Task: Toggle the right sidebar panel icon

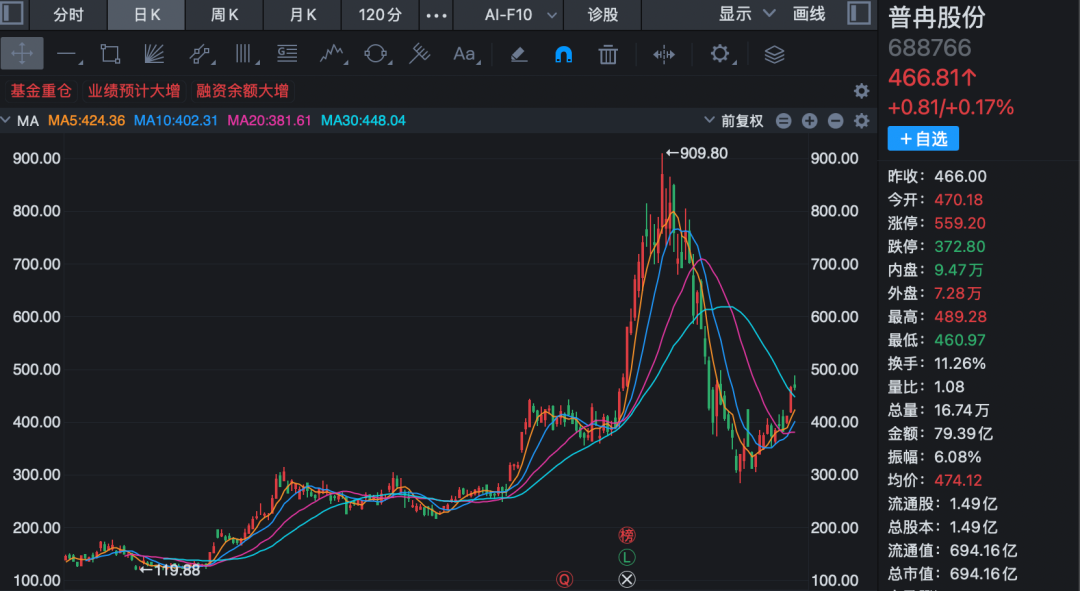Action: [859, 14]
